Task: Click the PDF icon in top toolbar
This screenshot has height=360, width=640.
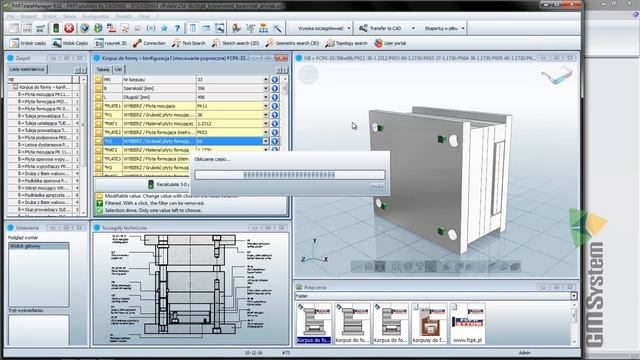Action: coord(111,28)
